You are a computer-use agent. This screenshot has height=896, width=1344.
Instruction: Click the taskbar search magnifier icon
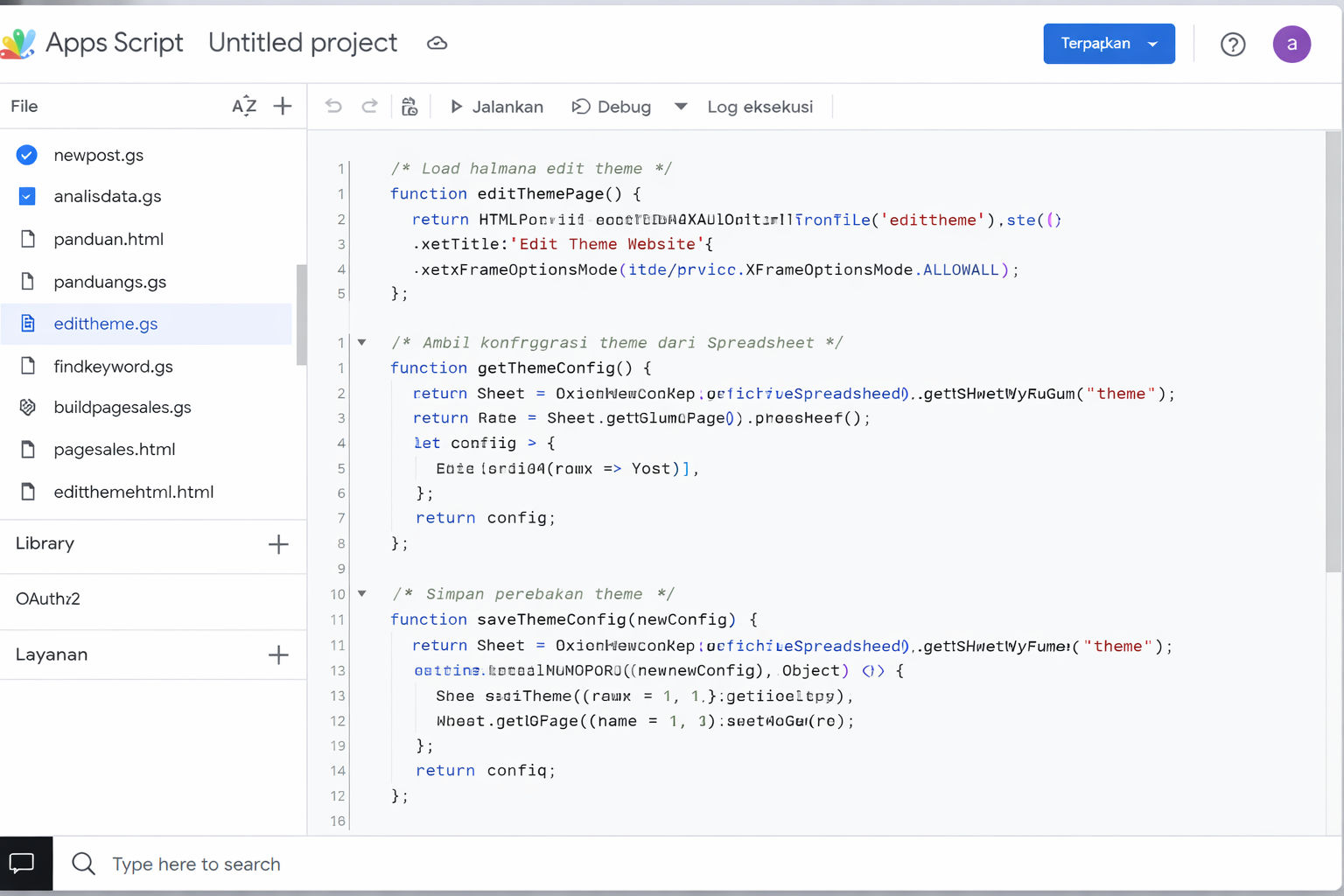pos(83,864)
